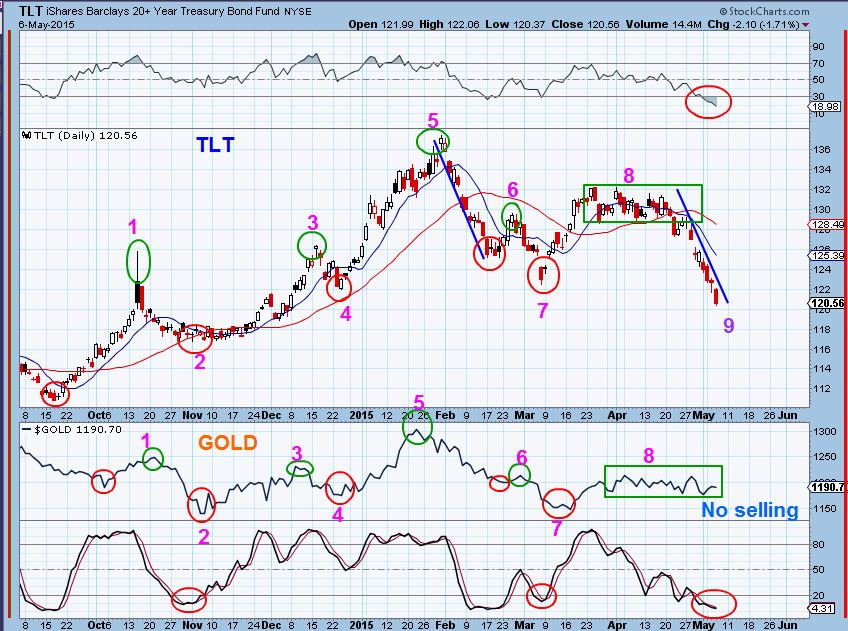The width and height of the screenshot is (848, 631).
Task: Click the candlestick icon beside the TLT (Daily) legend
Action: pos(26,136)
